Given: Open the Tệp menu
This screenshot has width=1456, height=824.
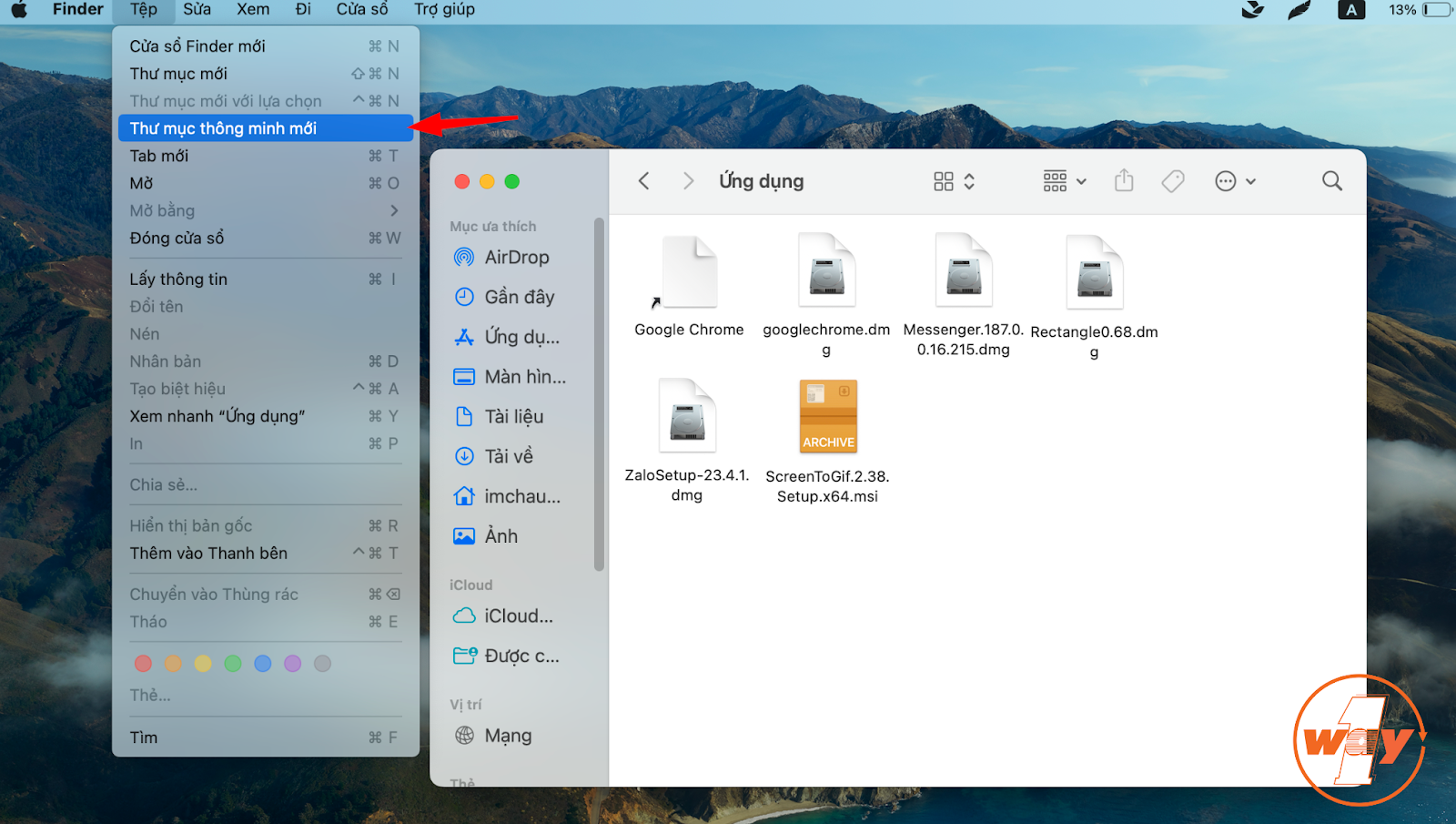Looking at the screenshot, I should point(143,9).
